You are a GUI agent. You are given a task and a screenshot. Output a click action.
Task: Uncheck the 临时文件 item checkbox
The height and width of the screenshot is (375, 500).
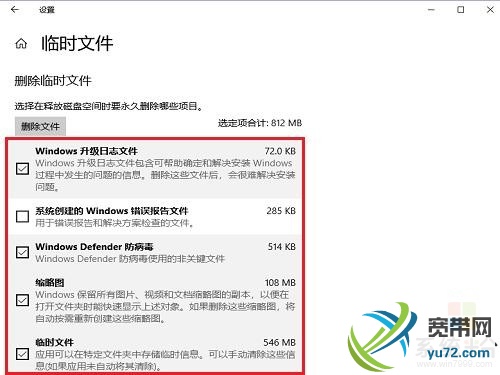tap(22, 354)
